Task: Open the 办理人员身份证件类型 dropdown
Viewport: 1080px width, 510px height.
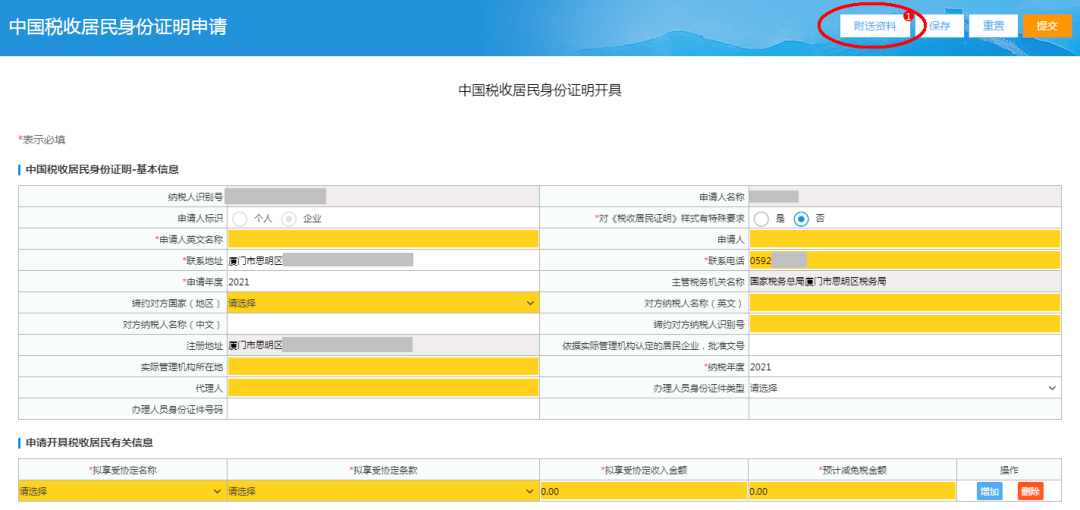Action: point(905,388)
